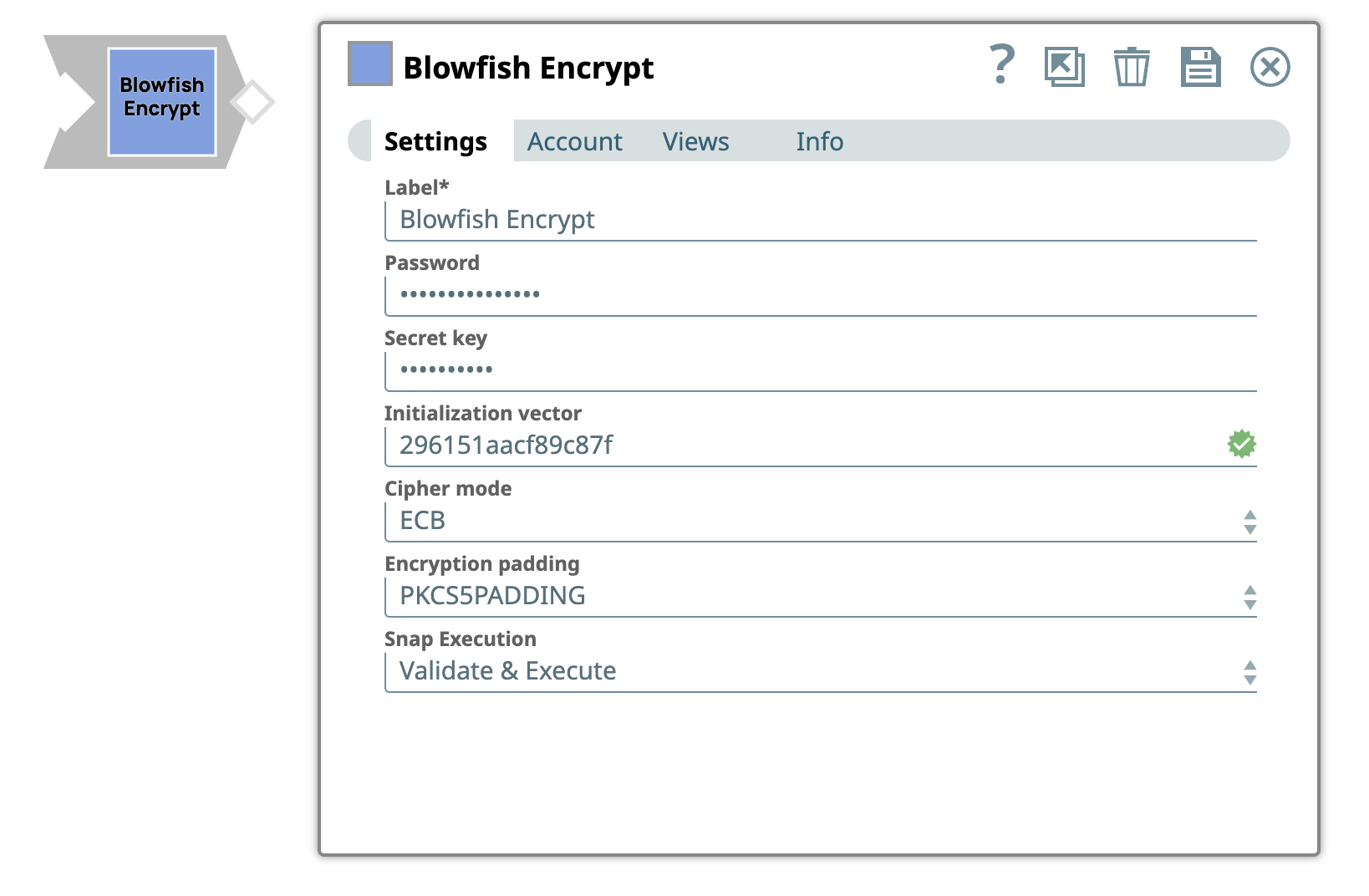Edit the Initialization vector value field
The width and height of the screenshot is (1369, 896).
(x=802, y=445)
